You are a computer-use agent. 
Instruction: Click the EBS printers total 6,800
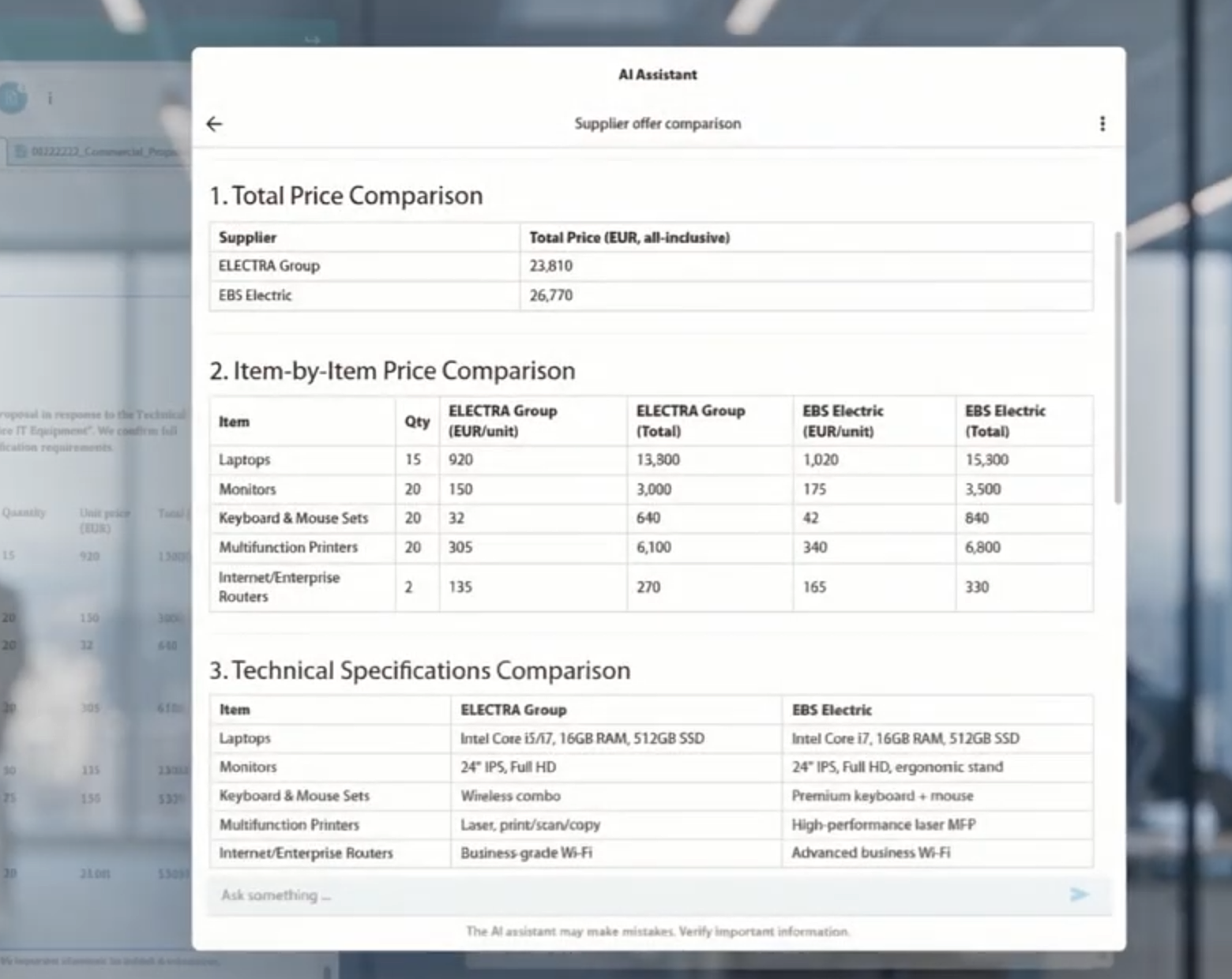982,547
